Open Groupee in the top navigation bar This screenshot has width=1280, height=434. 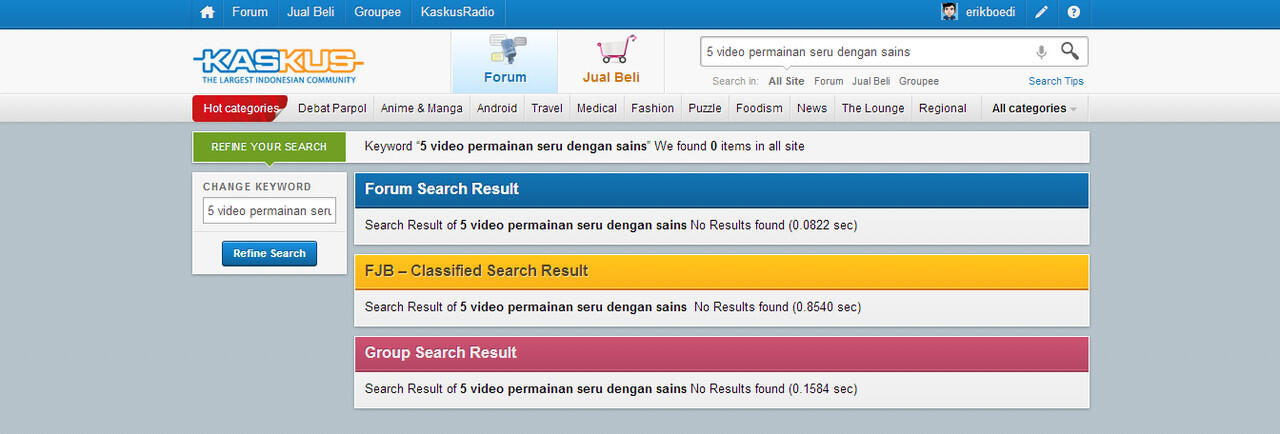[x=377, y=12]
